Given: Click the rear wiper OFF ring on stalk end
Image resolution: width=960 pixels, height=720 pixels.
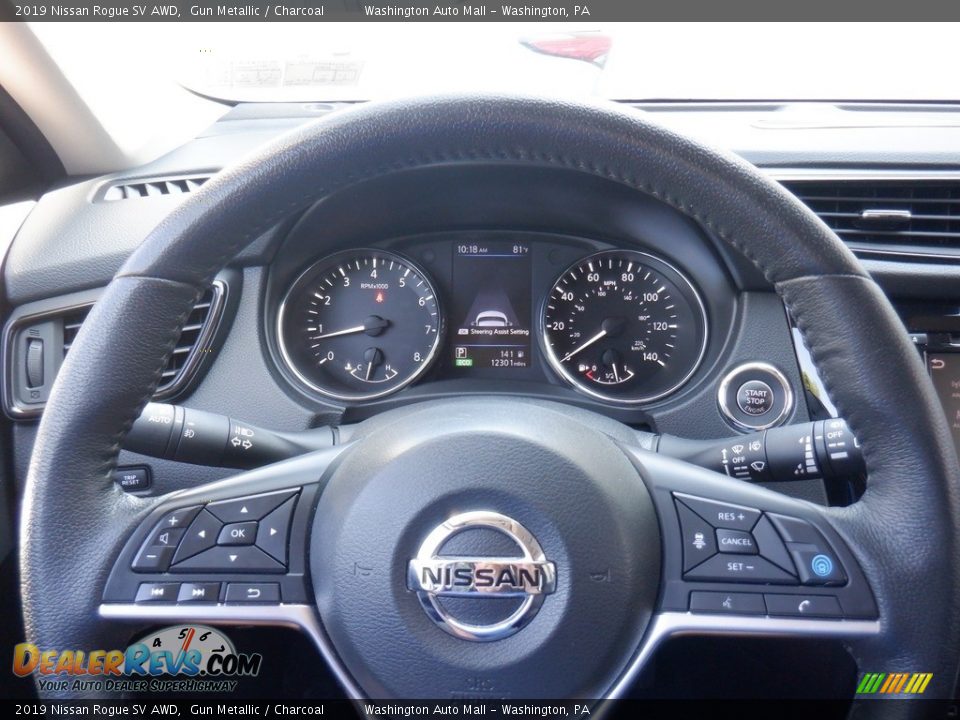Looking at the screenshot, I should click(x=835, y=435).
